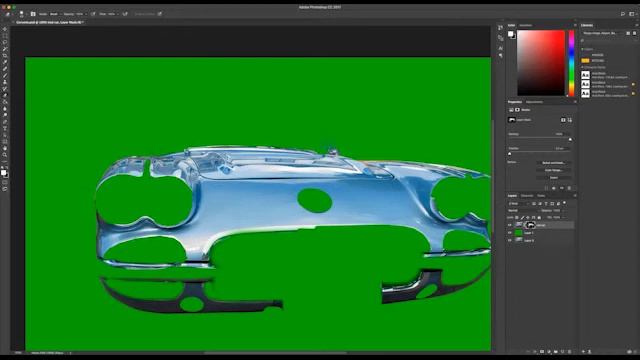640x360 pixels.
Task: Select the Move tool
Action: 5,29
